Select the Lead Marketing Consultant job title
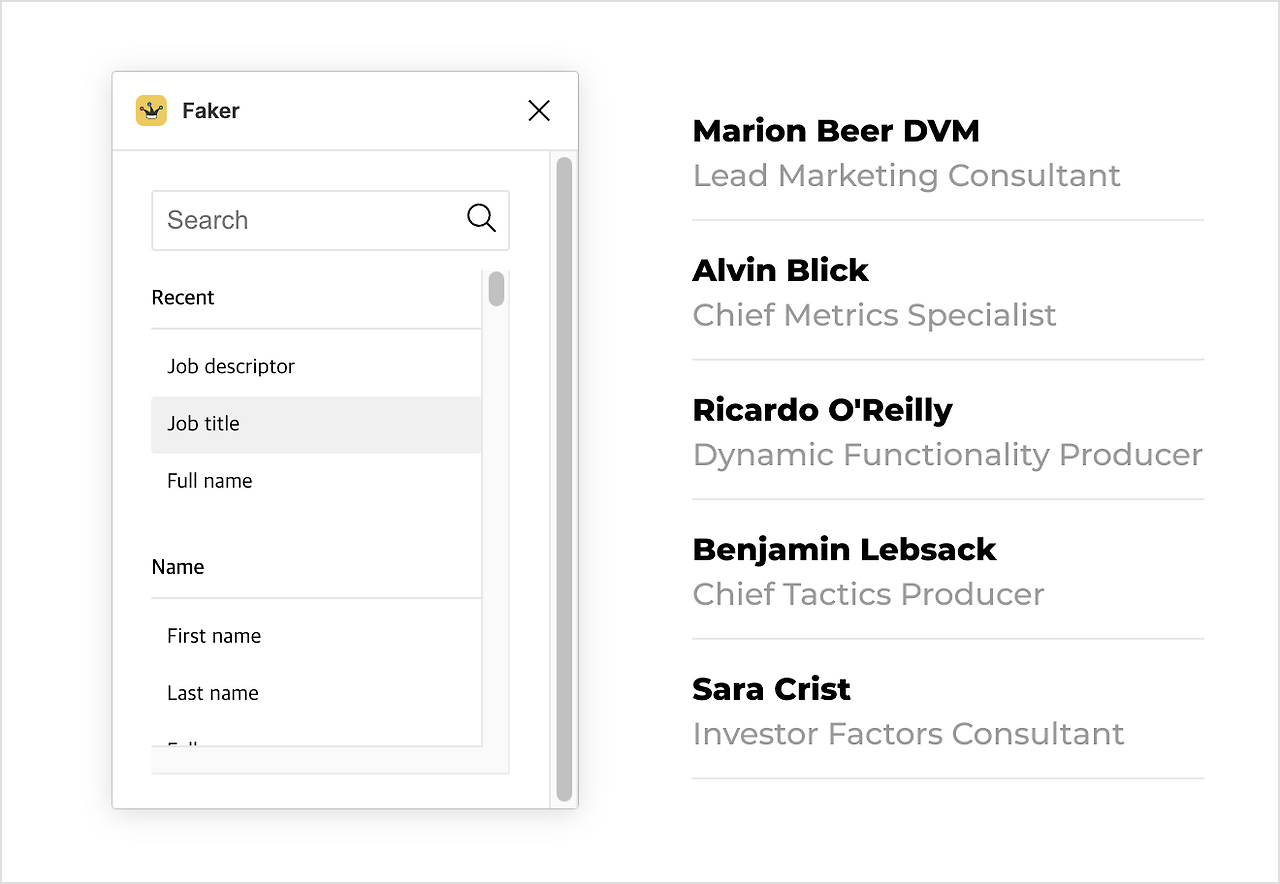 (x=906, y=176)
